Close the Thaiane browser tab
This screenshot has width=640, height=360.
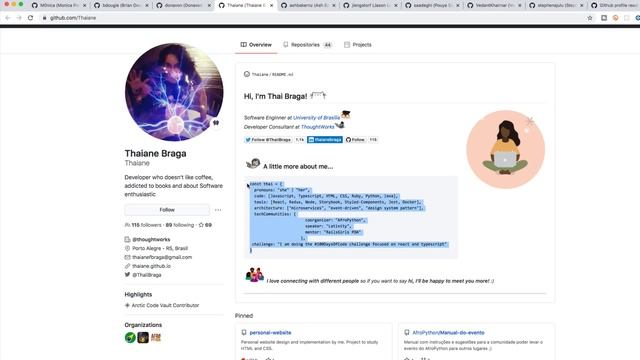[271, 5]
